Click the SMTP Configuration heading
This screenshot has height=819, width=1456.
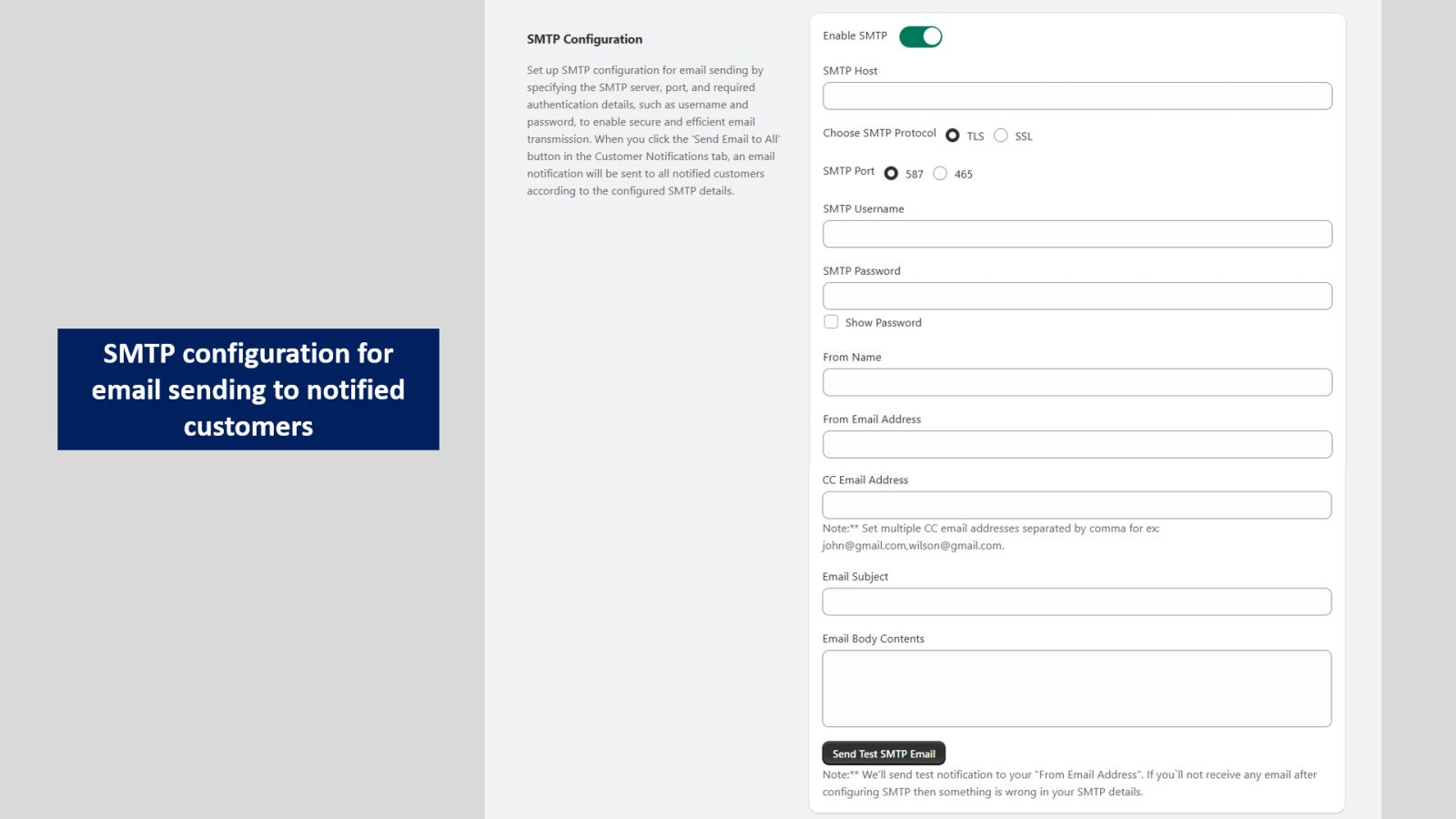[584, 39]
